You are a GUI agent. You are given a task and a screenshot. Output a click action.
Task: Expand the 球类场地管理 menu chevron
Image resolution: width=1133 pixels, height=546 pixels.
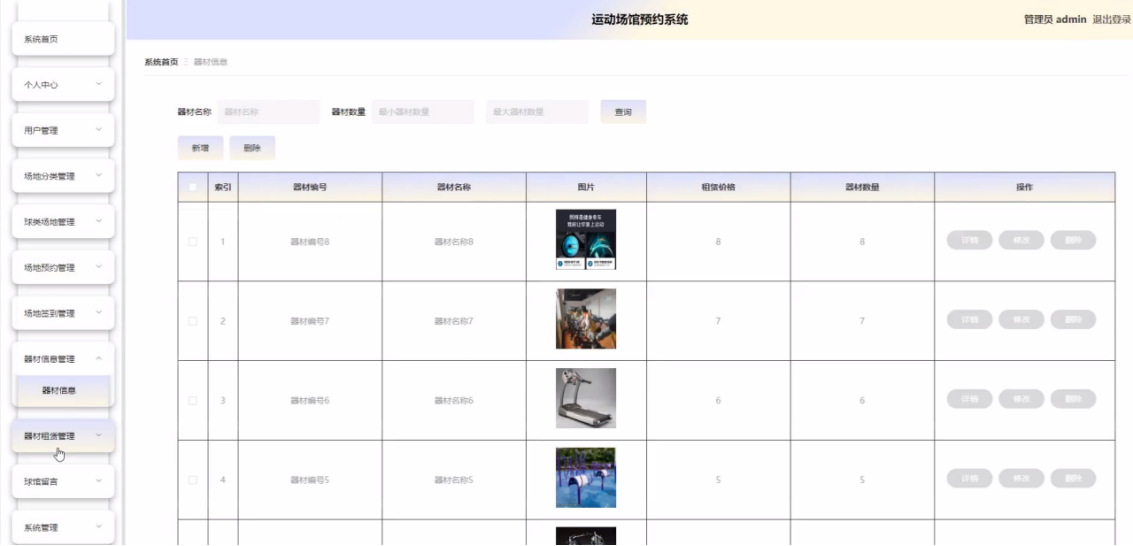tap(99, 221)
